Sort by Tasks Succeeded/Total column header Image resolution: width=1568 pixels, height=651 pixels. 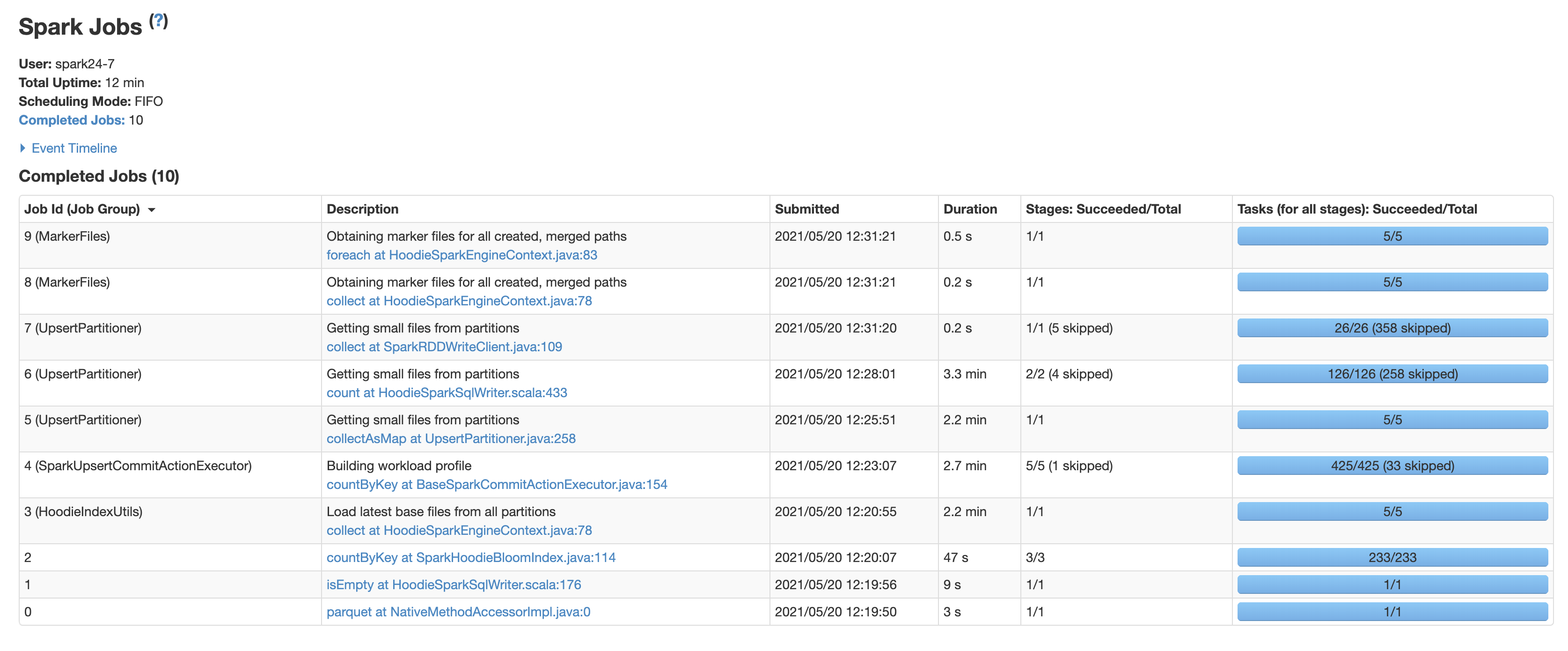[x=1357, y=209]
